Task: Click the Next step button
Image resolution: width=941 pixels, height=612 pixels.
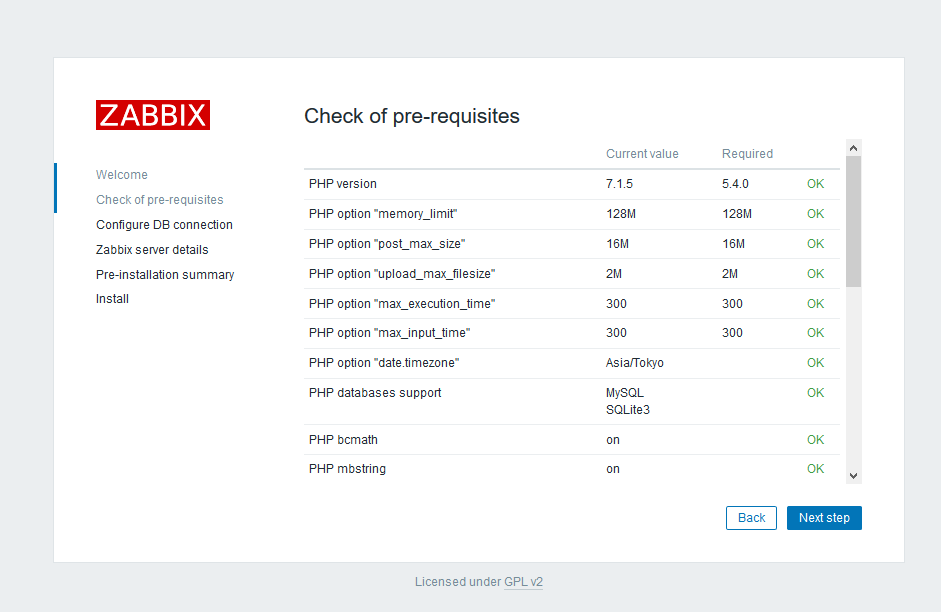Action: click(824, 518)
